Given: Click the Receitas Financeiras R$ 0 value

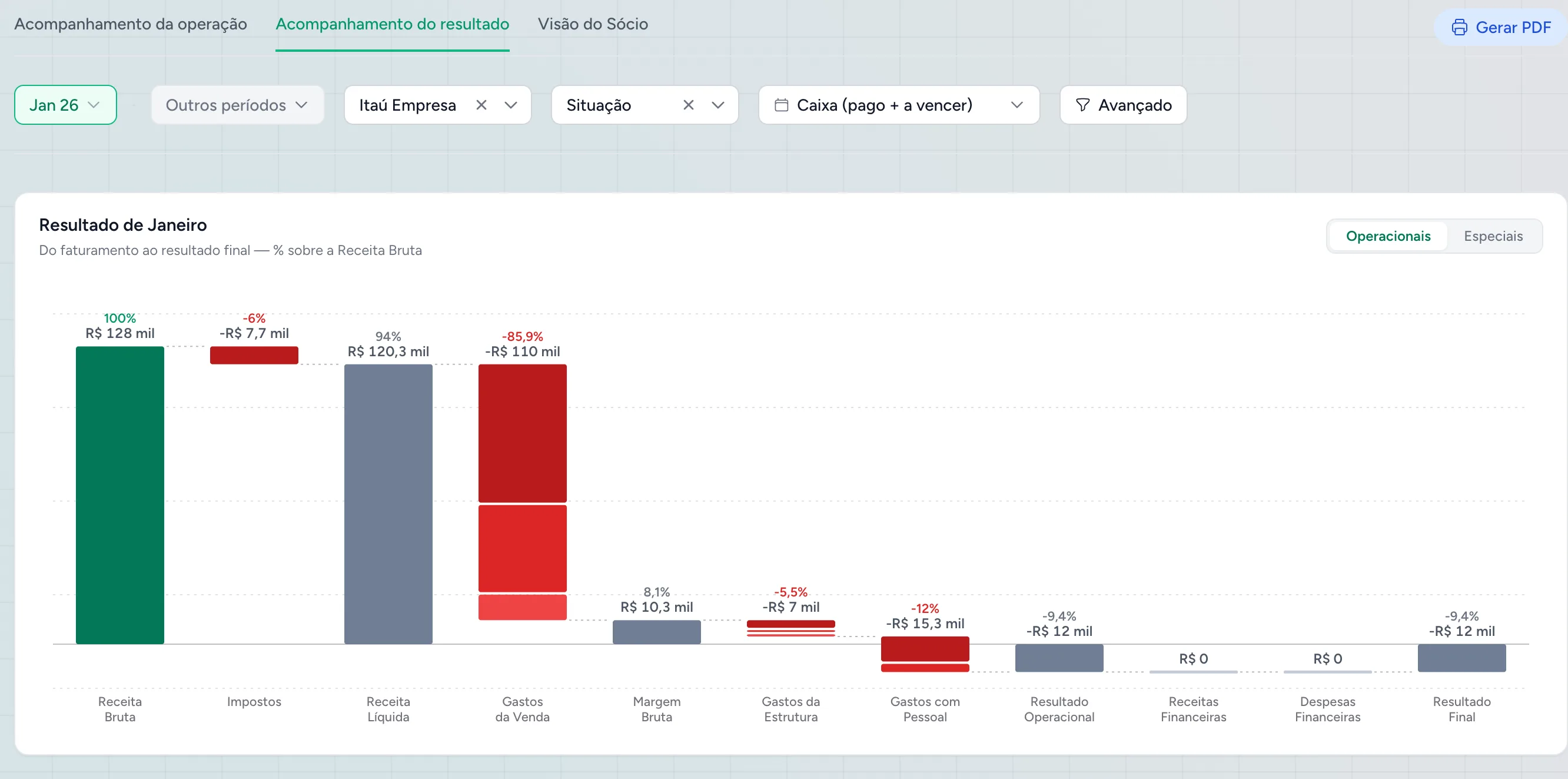Looking at the screenshot, I should (1193, 658).
